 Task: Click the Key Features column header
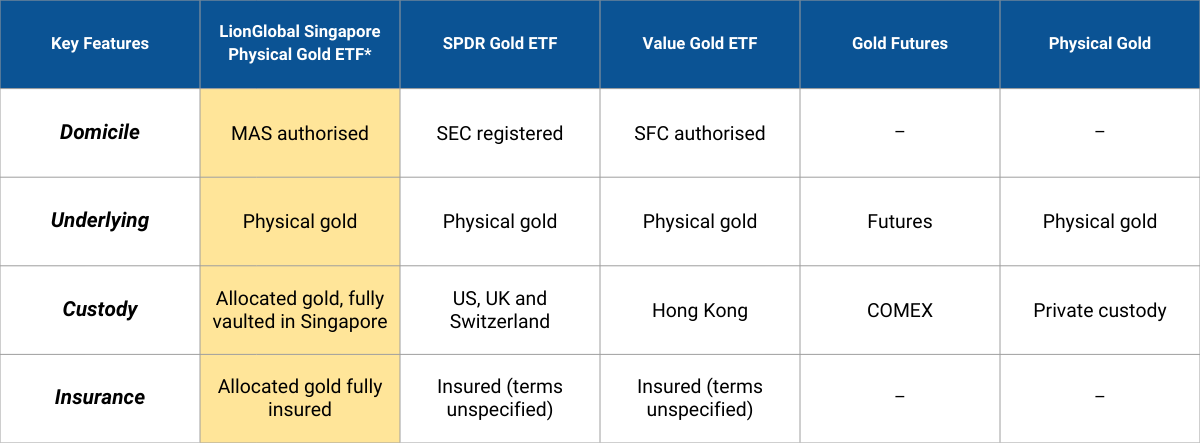point(100,44)
